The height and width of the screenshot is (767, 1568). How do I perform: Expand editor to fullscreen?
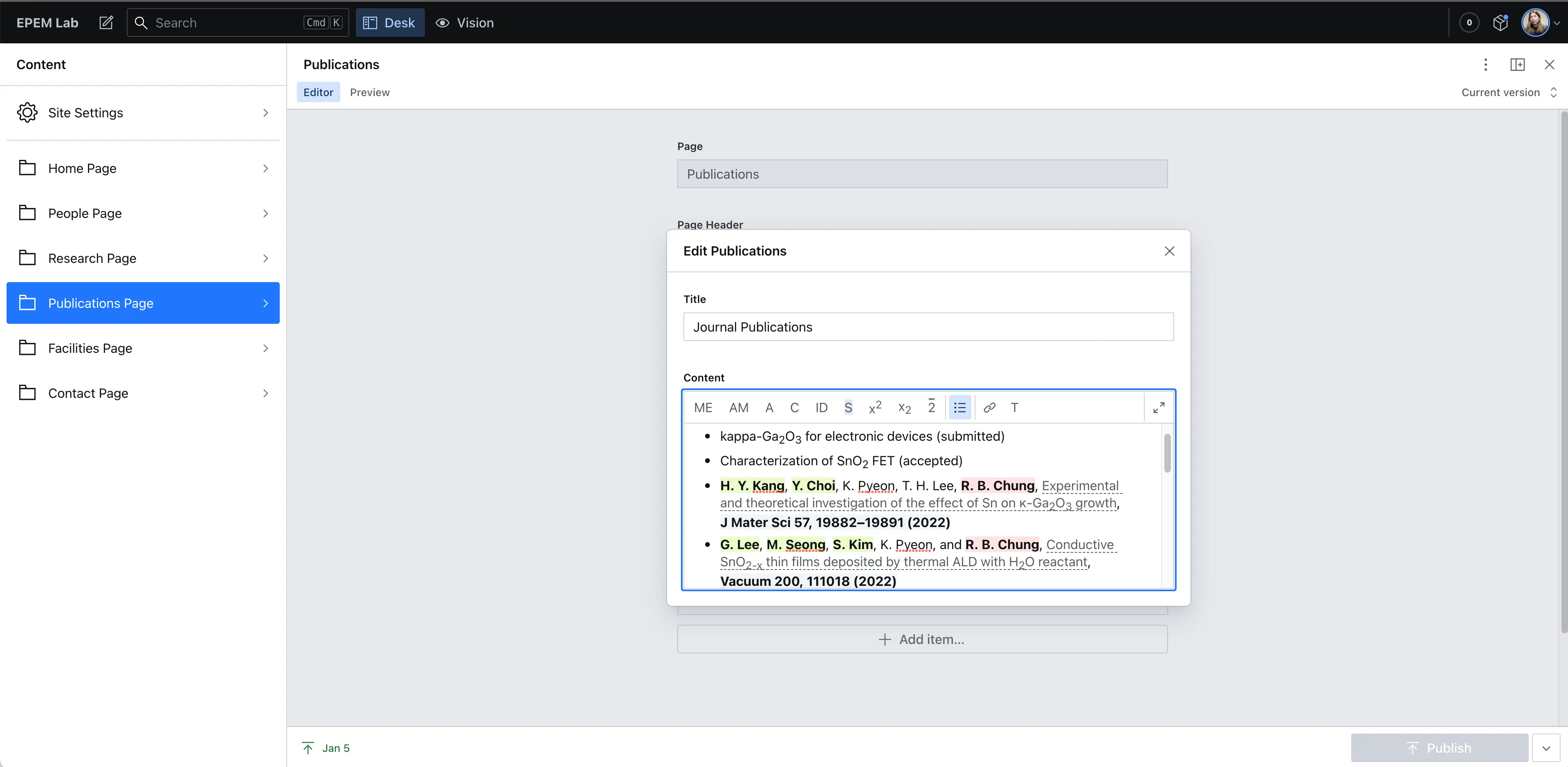(x=1158, y=408)
